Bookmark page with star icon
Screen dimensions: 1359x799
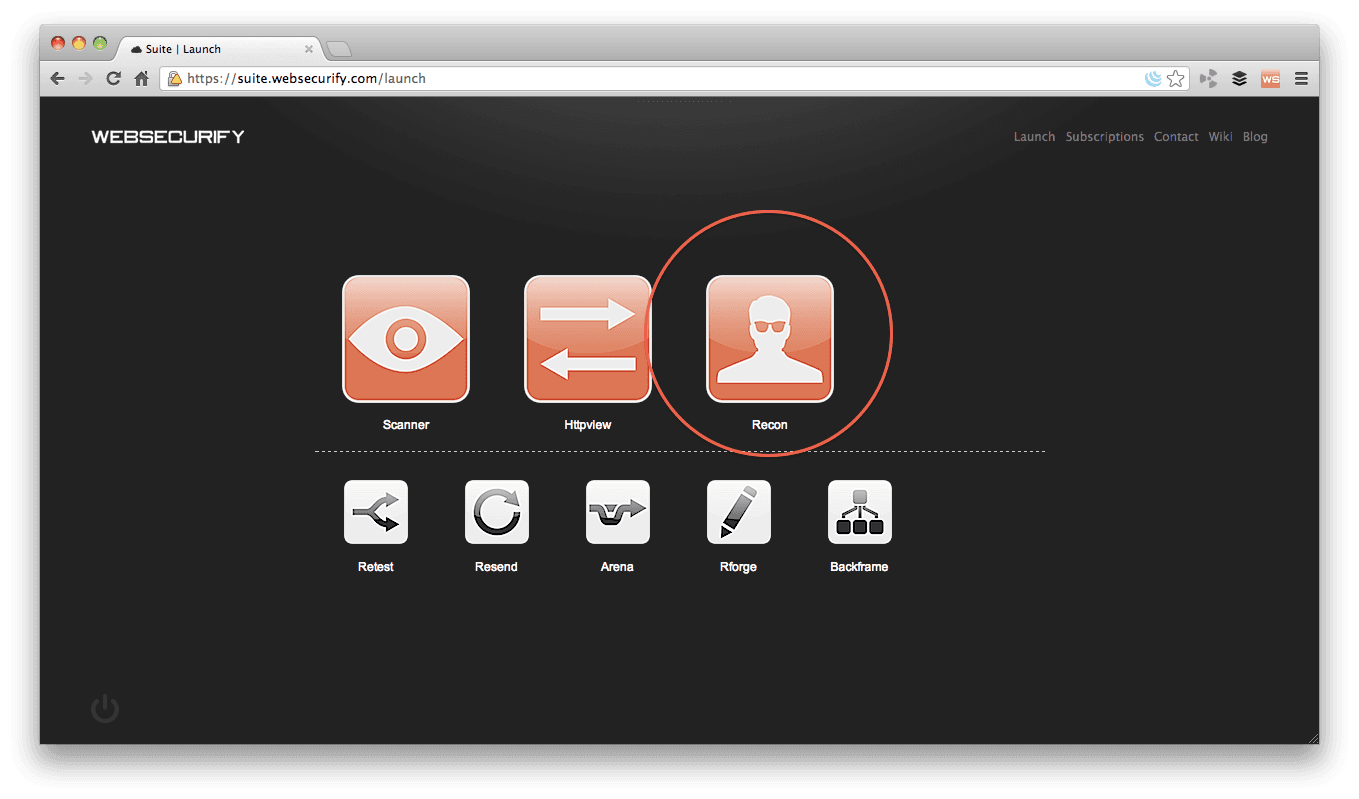1176,78
